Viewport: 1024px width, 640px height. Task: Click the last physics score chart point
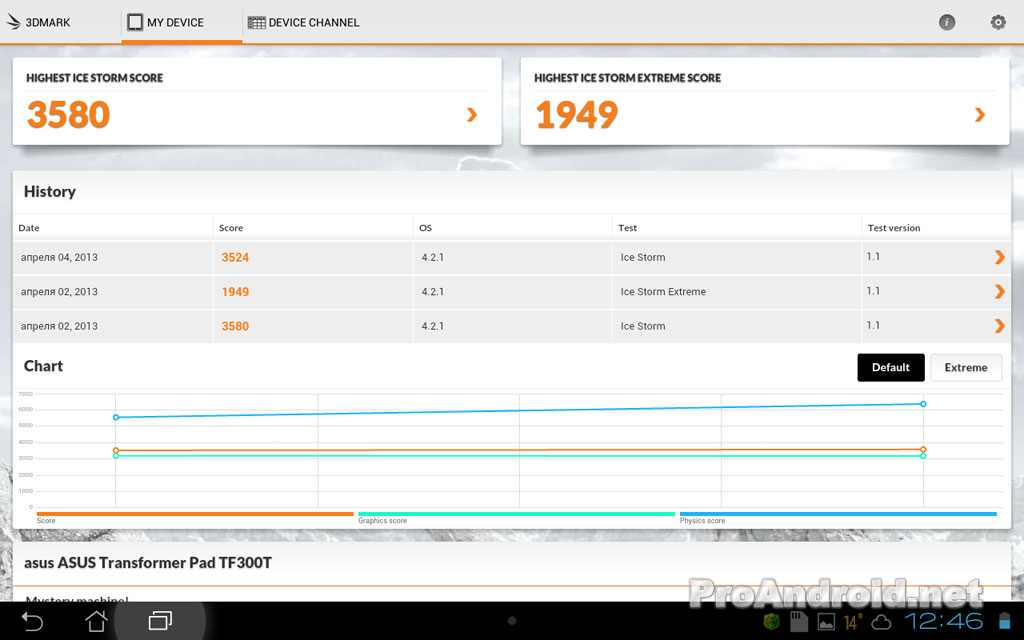click(x=923, y=404)
